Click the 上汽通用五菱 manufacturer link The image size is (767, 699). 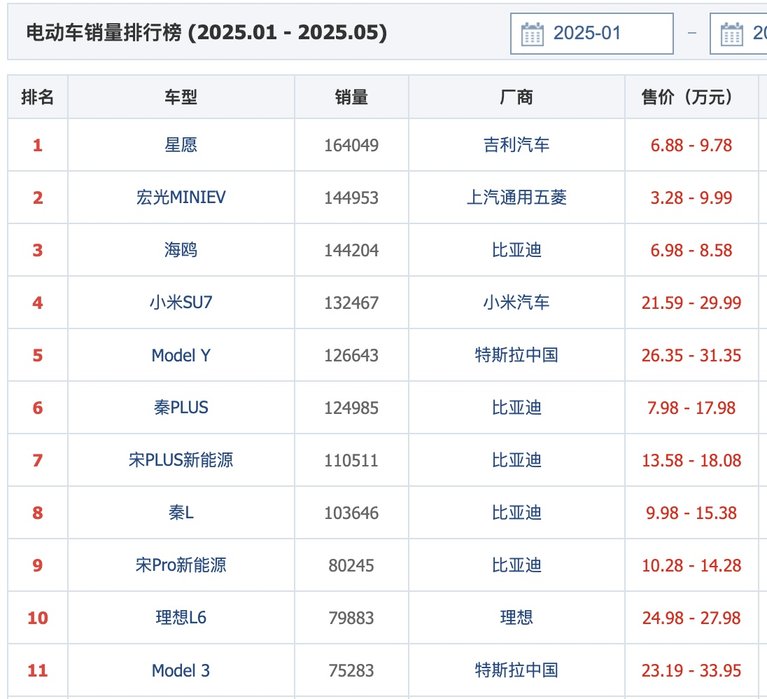click(517, 198)
